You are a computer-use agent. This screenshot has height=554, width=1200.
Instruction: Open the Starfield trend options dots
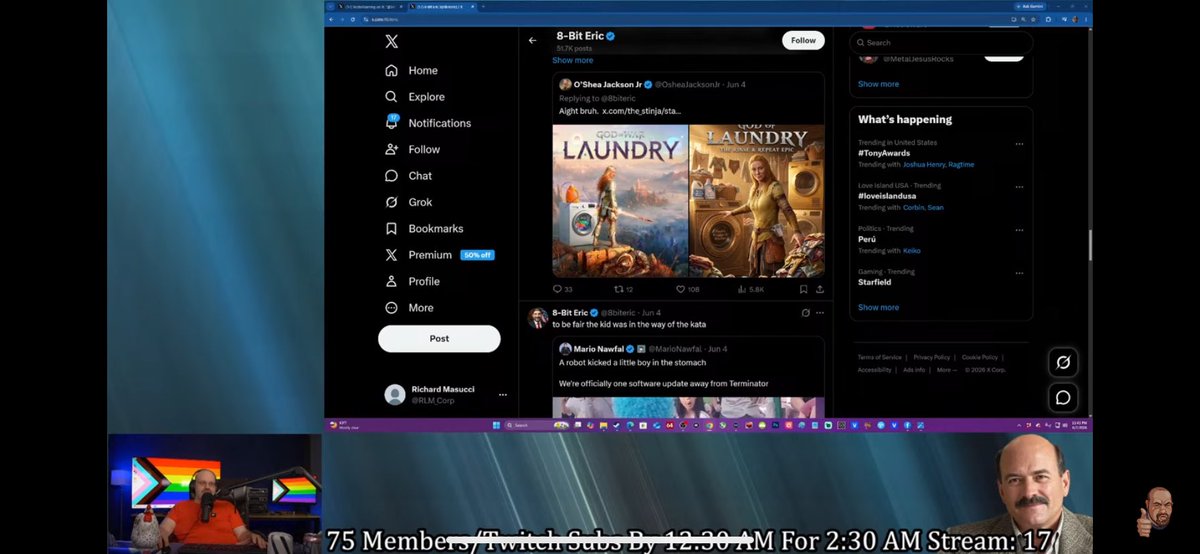point(1019,272)
